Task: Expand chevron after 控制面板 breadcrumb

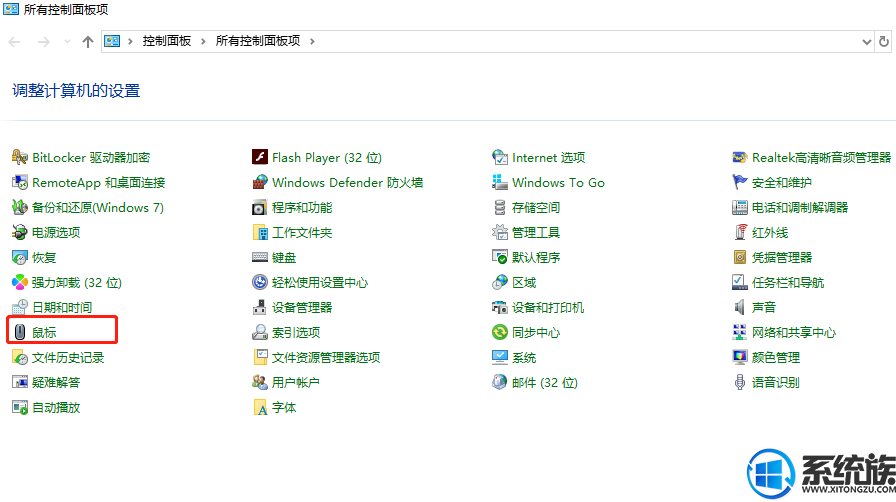Action: click(x=203, y=41)
